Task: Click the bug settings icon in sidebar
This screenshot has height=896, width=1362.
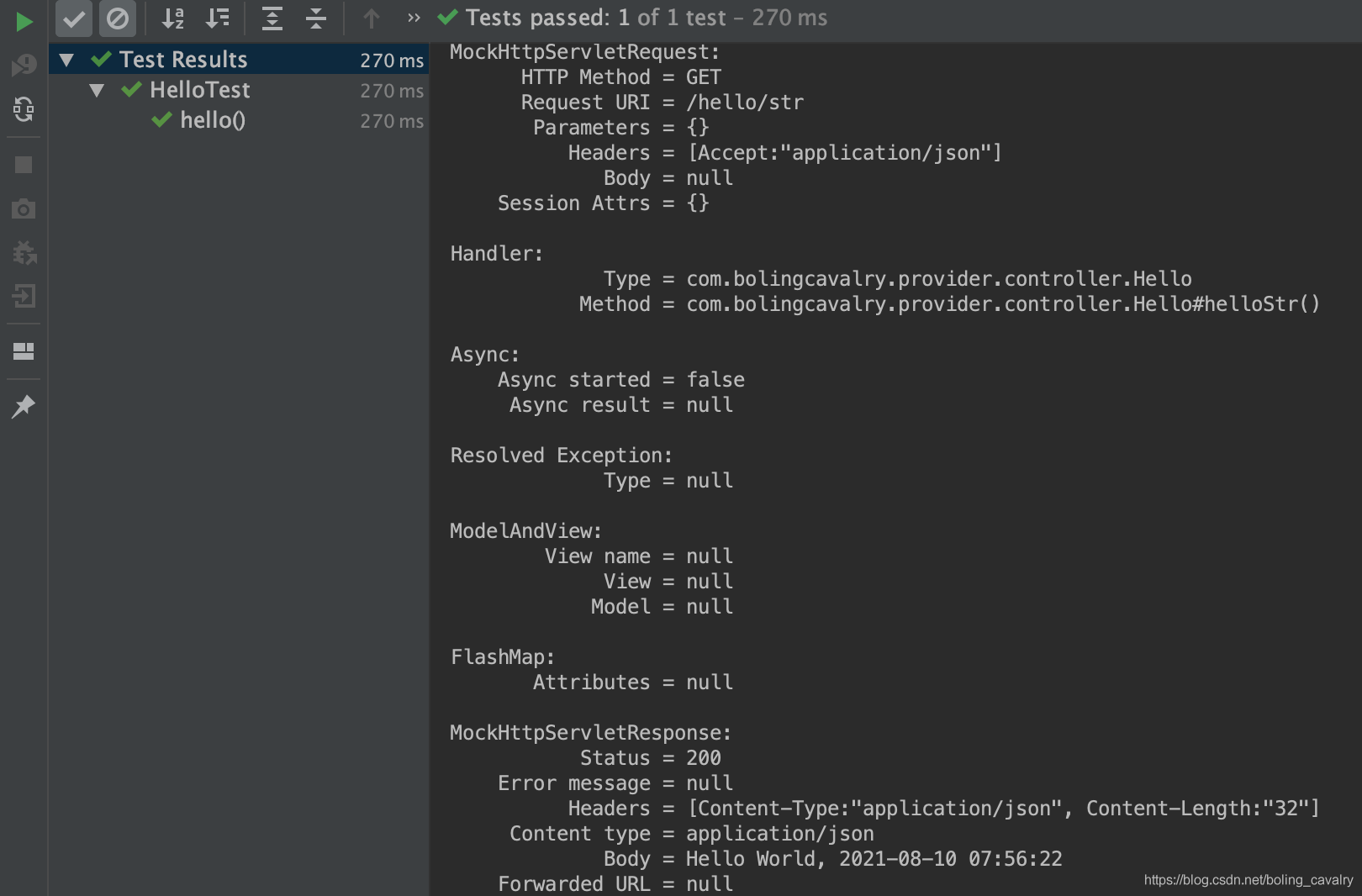Action: coord(24,252)
